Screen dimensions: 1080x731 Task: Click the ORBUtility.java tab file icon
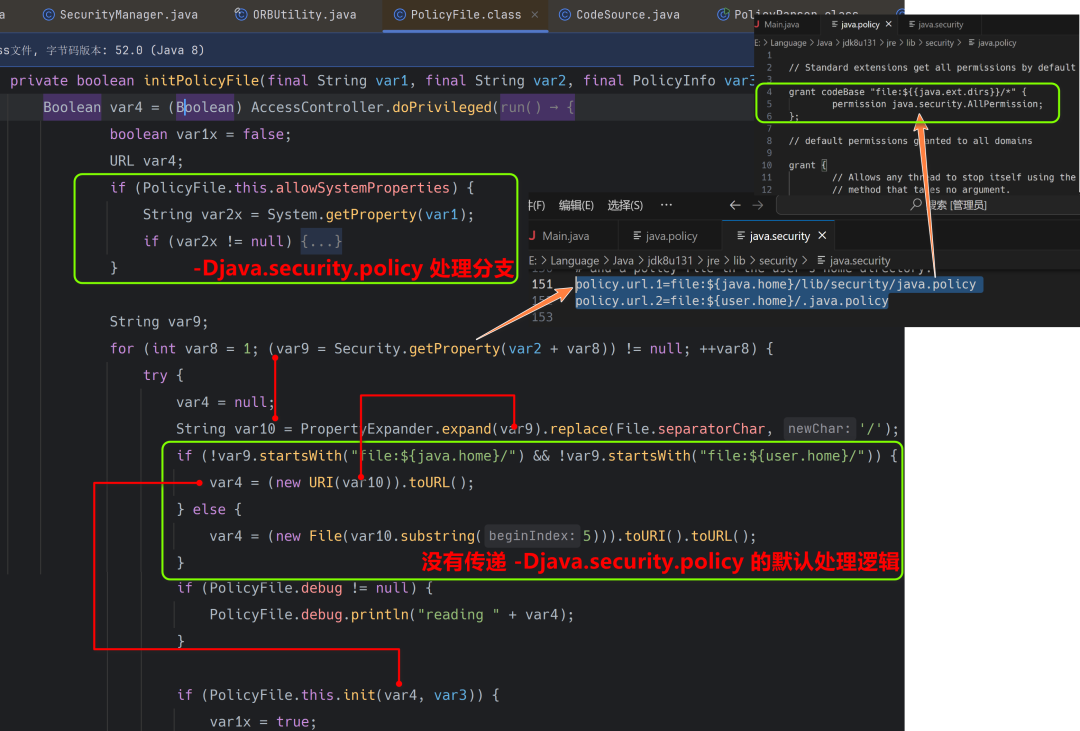click(240, 14)
